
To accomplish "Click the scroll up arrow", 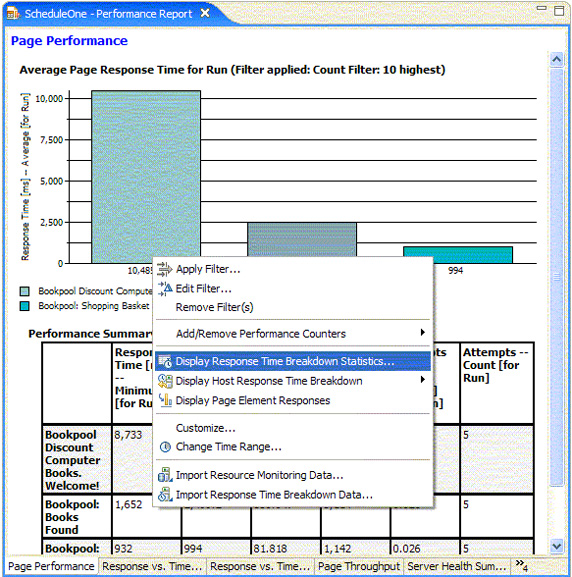I will point(557,59).
